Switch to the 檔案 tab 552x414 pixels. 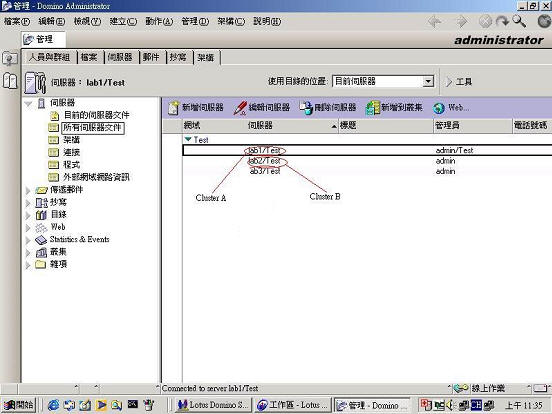coord(89,57)
